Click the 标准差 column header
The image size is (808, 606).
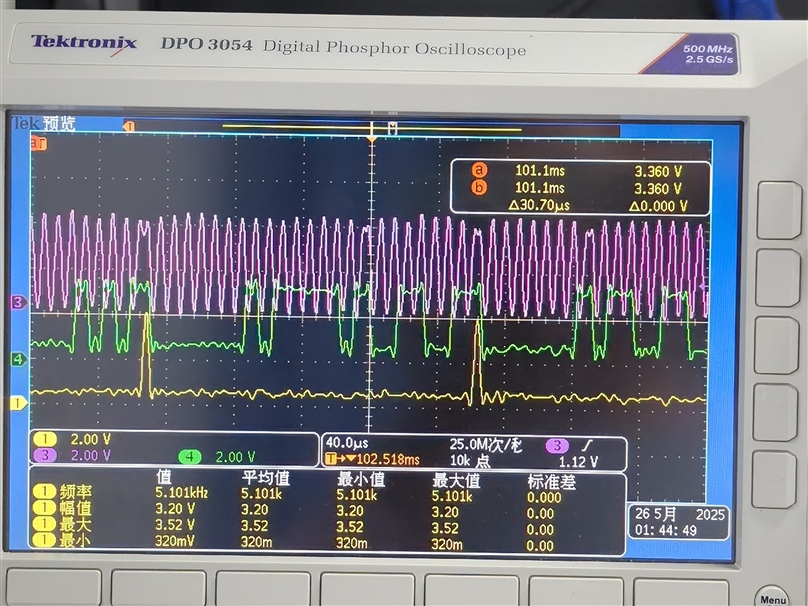coord(551,482)
